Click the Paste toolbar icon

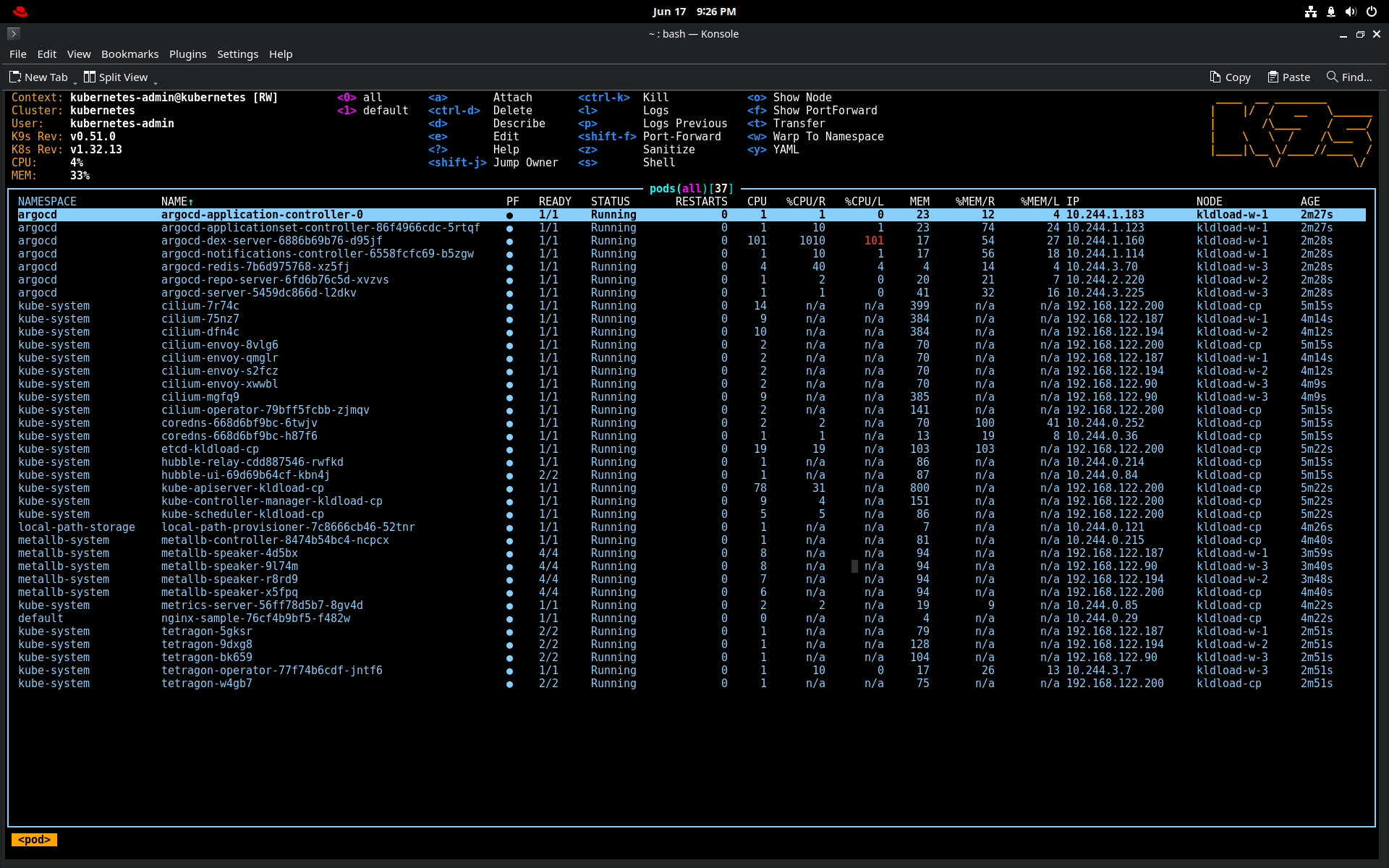[x=1273, y=77]
